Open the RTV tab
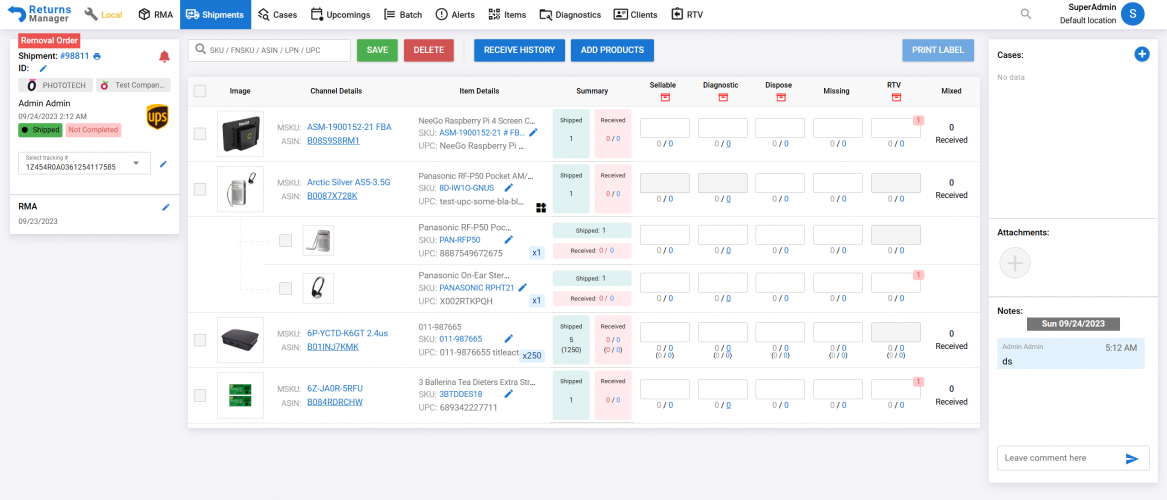Image resolution: width=1167 pixels, height=500 pixels. click(x=686, y=14)
